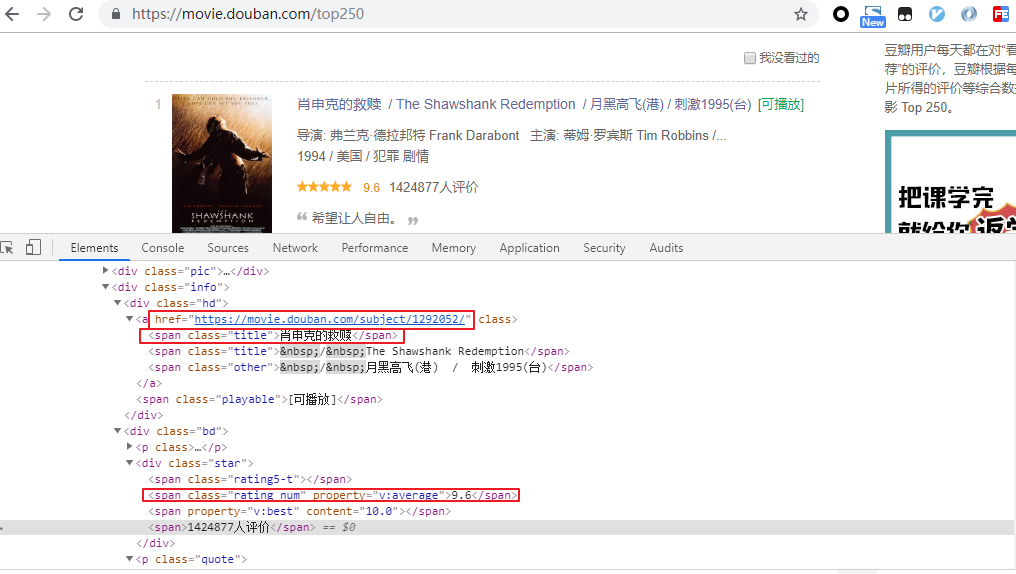
Task: Reload the page with the refresh icon
Action: [76, 14]
